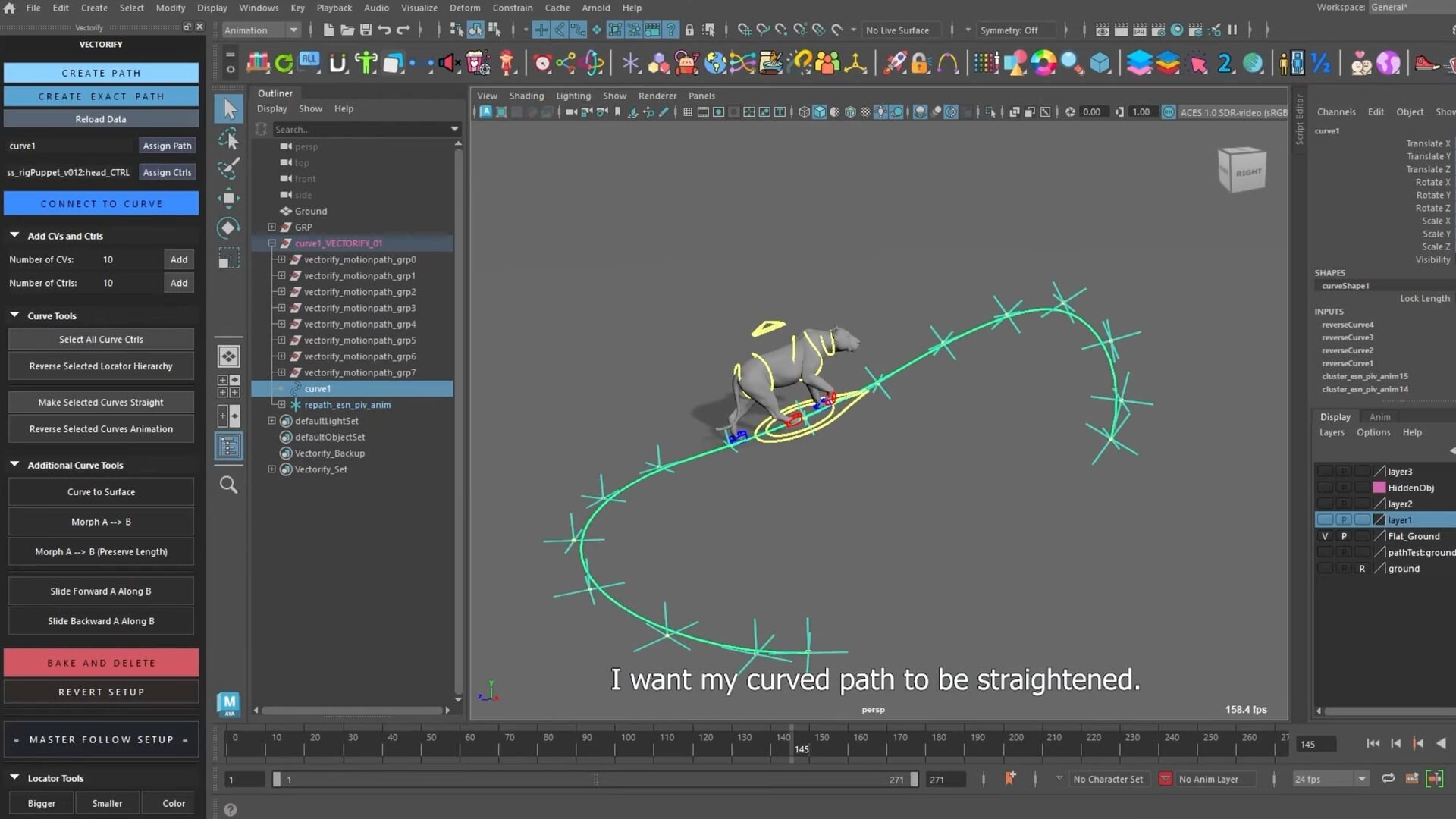Click the save scene icon
The height and width of the screenshot is (819, 1456).
pos(366,30)
